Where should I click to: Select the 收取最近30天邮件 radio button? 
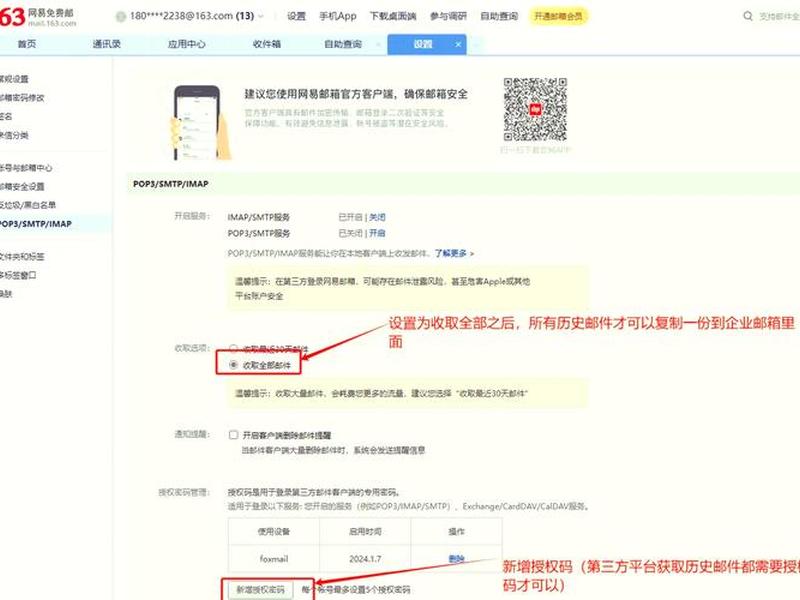pyautogui.click(x=233, y=348)
